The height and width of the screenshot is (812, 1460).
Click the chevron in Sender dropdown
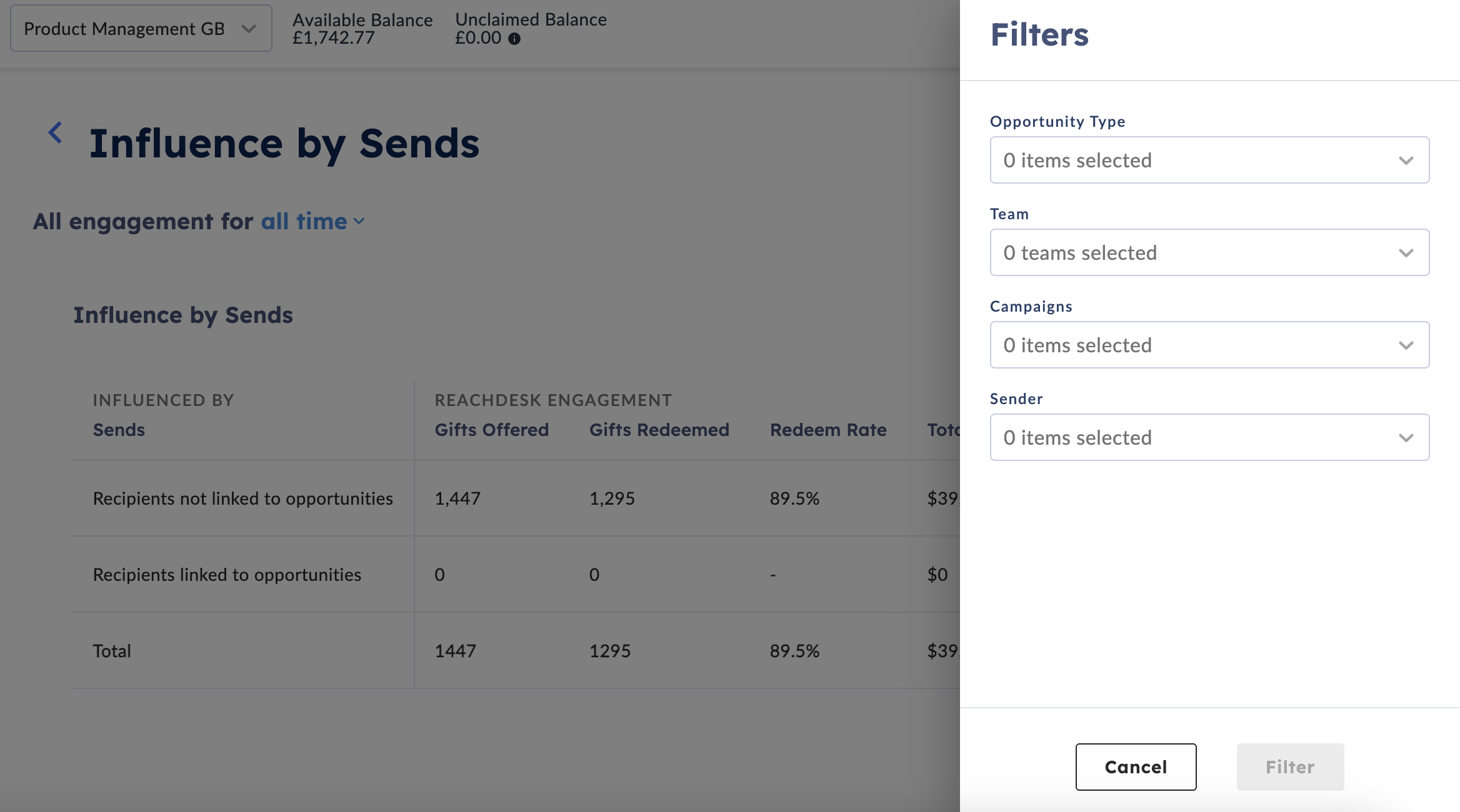pyautogui.click(x=1406, y=438)
